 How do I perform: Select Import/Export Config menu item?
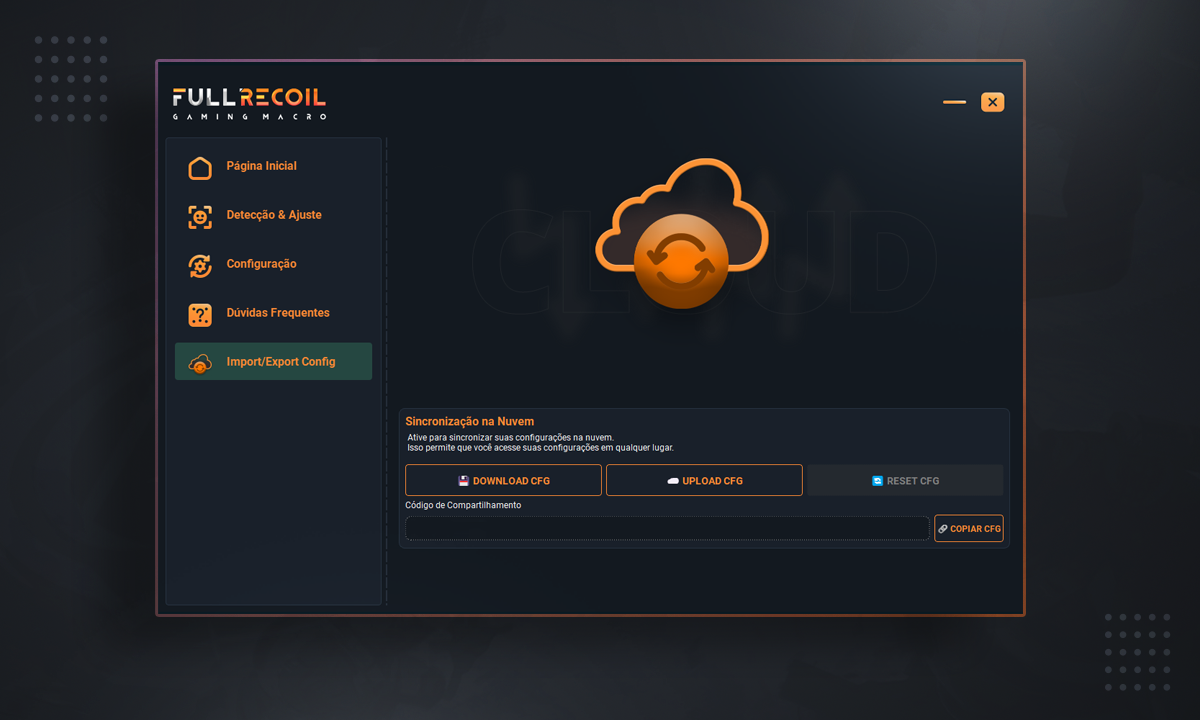[x=273, y=361]
